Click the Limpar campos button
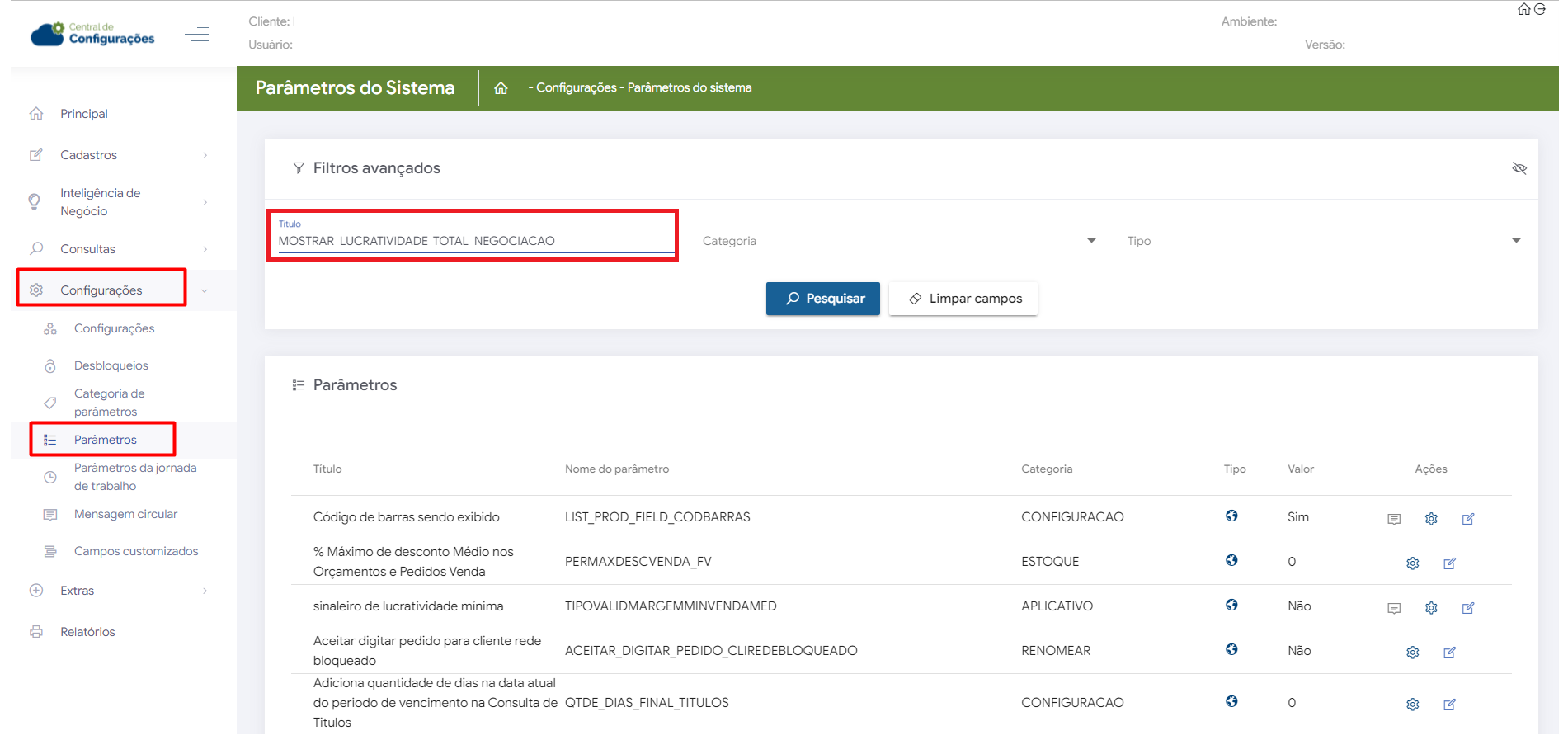Viewport: 1568px width, 754px height. click(963, 299)
